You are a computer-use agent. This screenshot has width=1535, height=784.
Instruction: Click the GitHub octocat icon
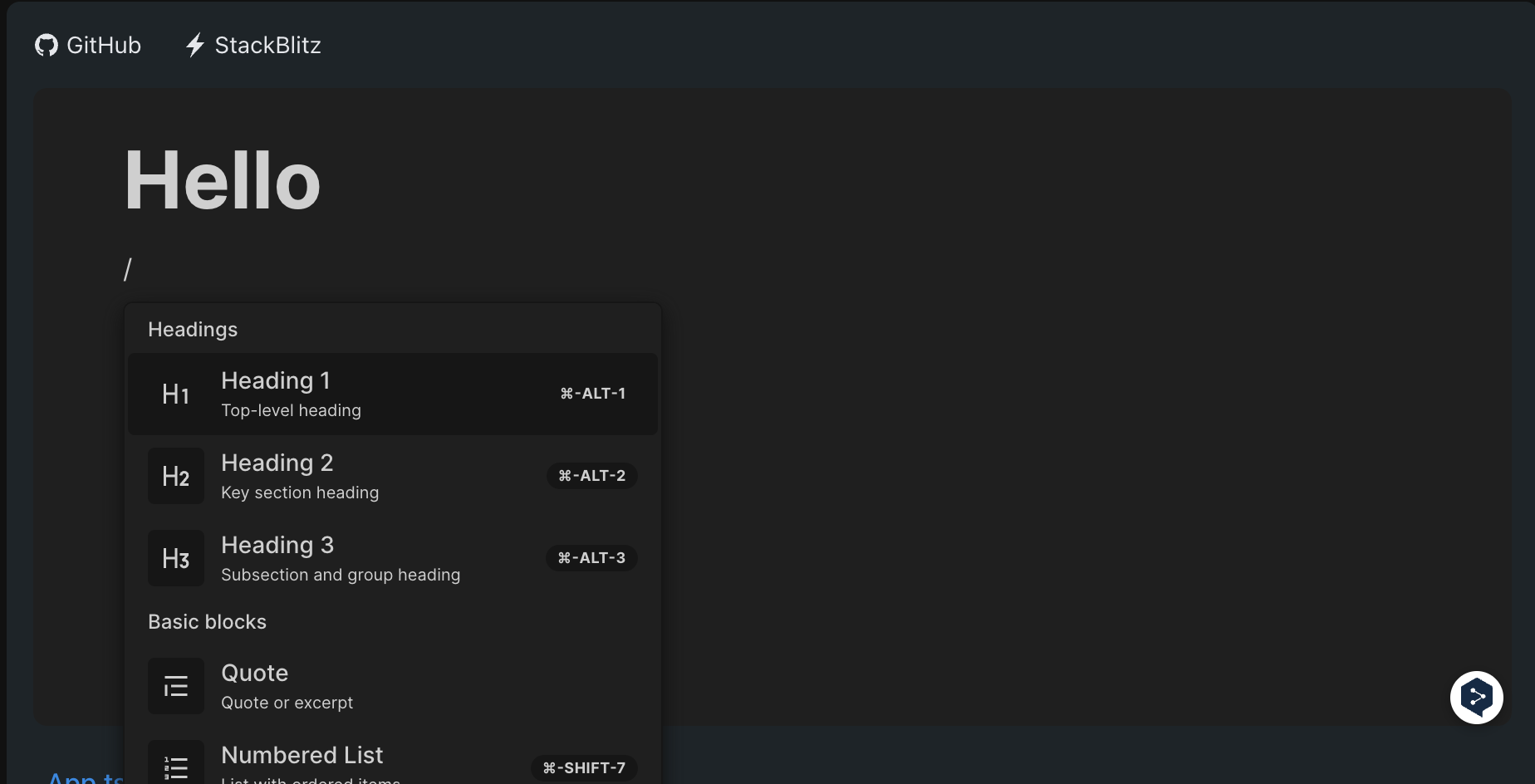[x=47, y=45]
